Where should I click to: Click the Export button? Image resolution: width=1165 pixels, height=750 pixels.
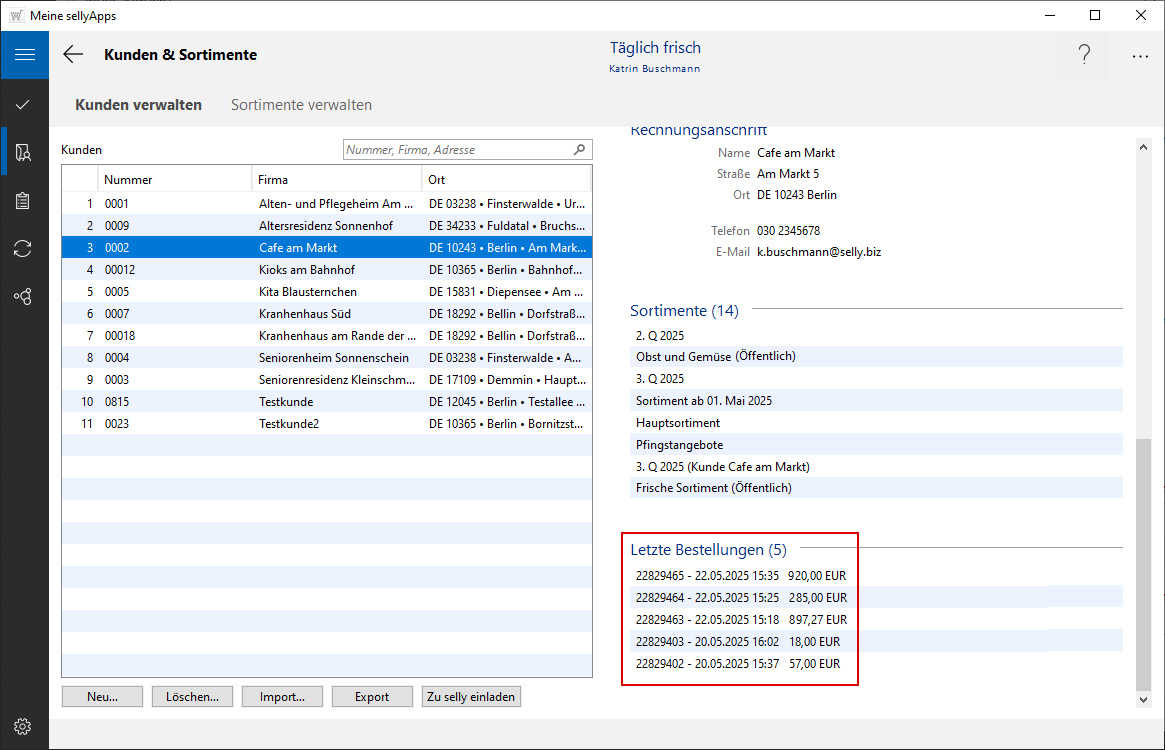coord(372,697)
